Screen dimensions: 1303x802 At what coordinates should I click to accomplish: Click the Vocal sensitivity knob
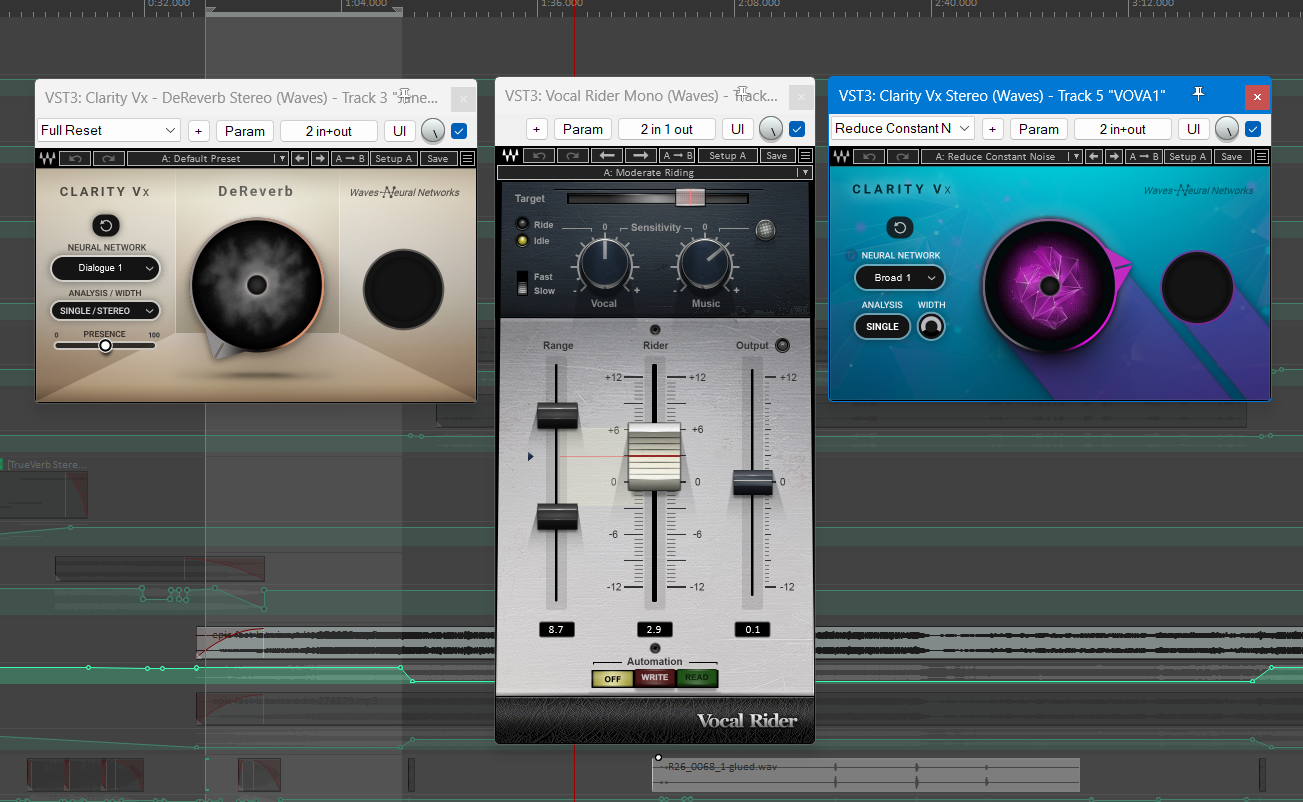pos(604,264)
